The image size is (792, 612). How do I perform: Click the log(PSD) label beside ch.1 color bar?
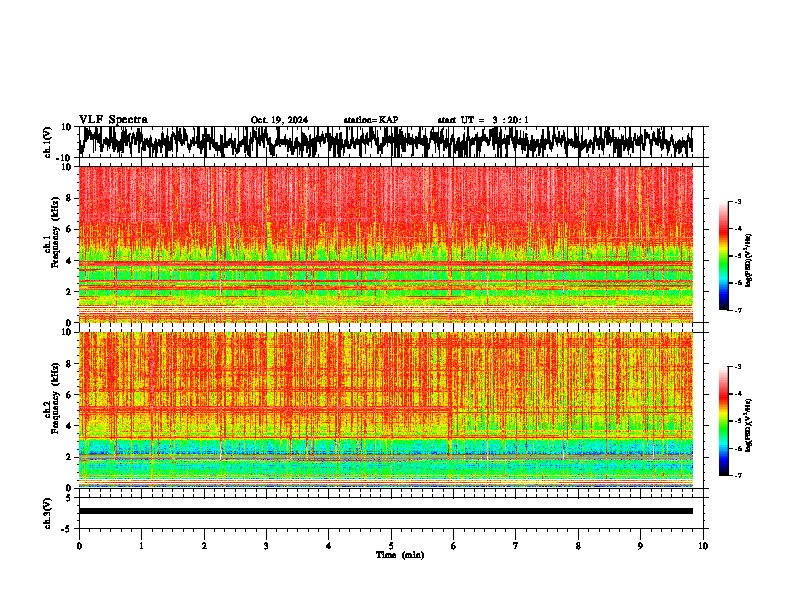pos(749,260)
